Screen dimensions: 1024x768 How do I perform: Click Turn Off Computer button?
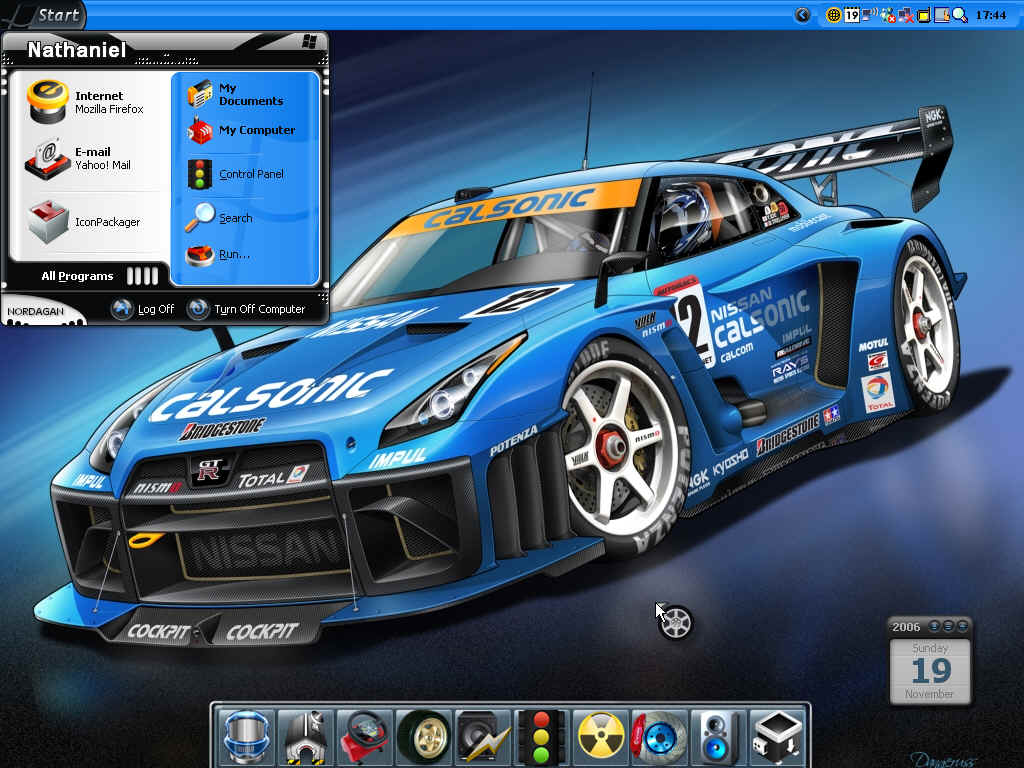pos(247,309)
